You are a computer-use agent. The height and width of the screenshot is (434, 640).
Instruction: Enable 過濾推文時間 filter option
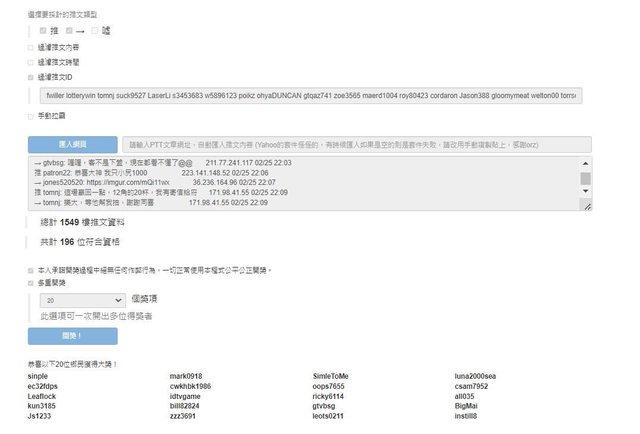(x=31, y=61)
